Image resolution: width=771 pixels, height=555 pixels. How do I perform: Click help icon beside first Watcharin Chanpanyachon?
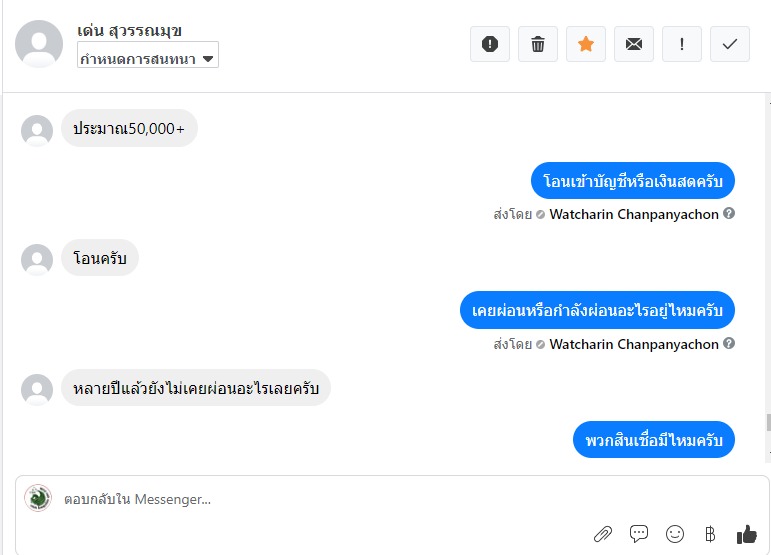pyautogui.click(x=729, y=213)
